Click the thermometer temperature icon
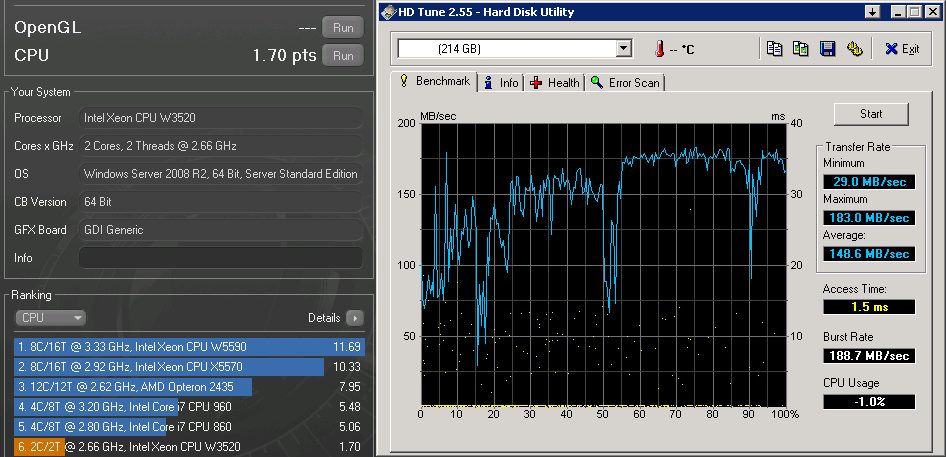946x457 pixels. [x=659, y=49]
